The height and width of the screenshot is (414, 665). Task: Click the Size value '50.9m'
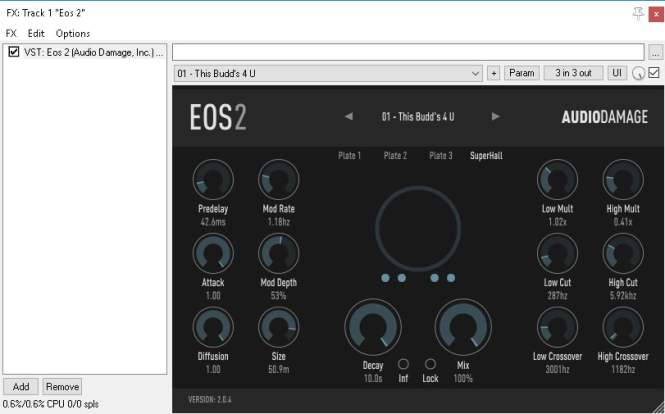[x=278, y=369]
